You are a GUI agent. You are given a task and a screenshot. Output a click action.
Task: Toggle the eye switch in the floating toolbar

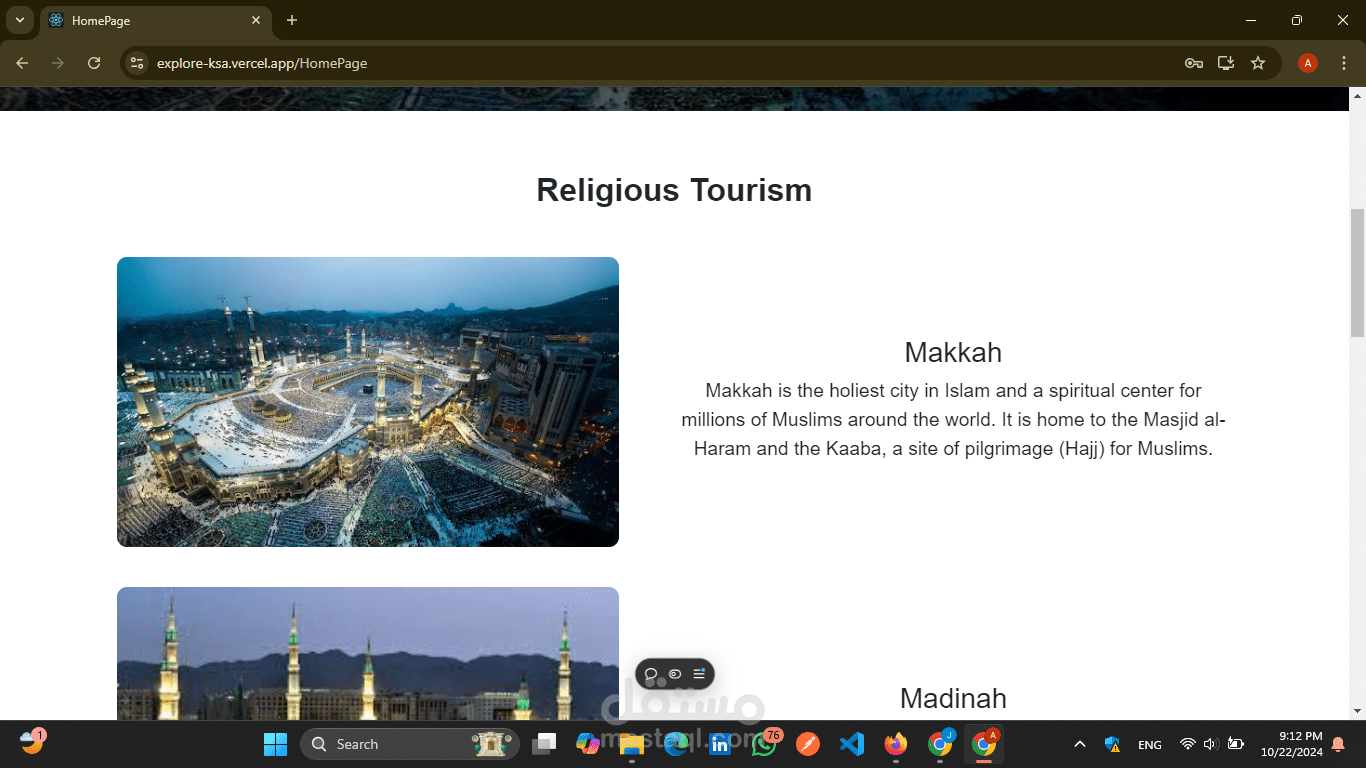point(675,674)
